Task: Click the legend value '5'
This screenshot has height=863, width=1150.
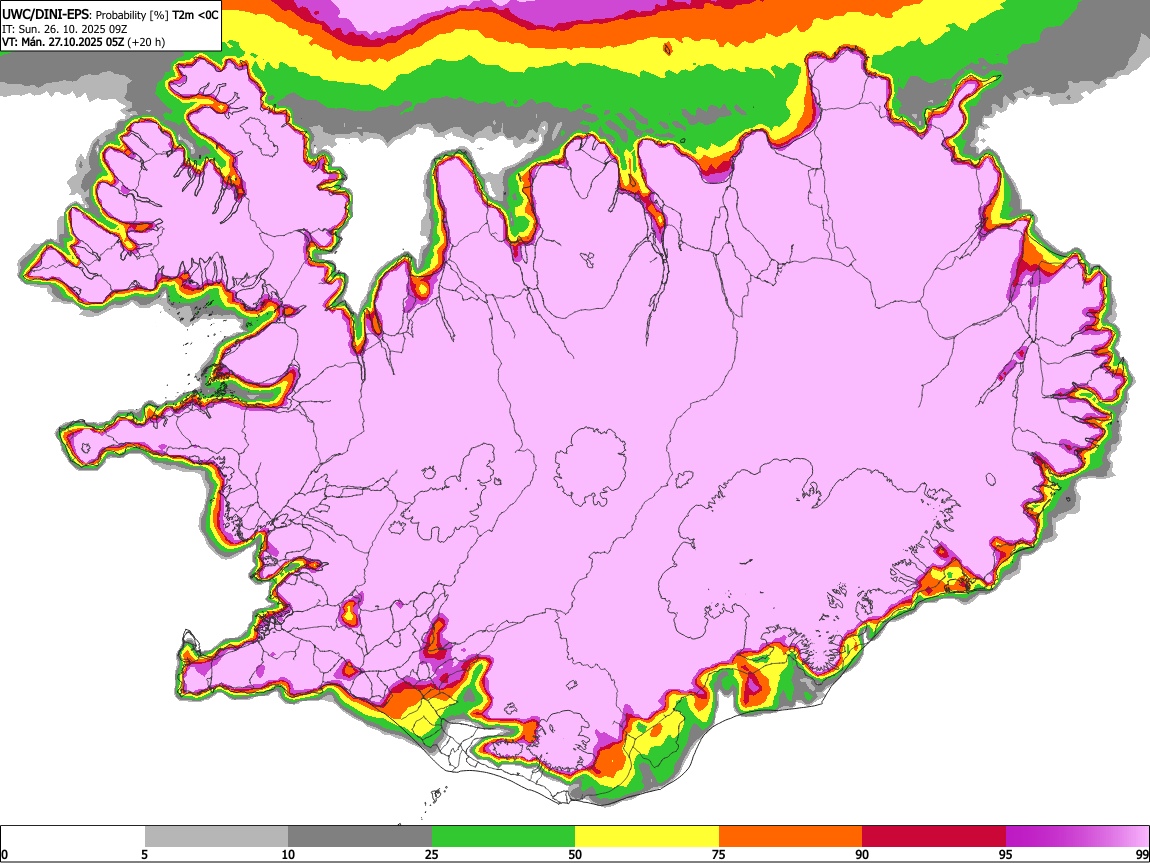Action: click(x=144, y=855)
